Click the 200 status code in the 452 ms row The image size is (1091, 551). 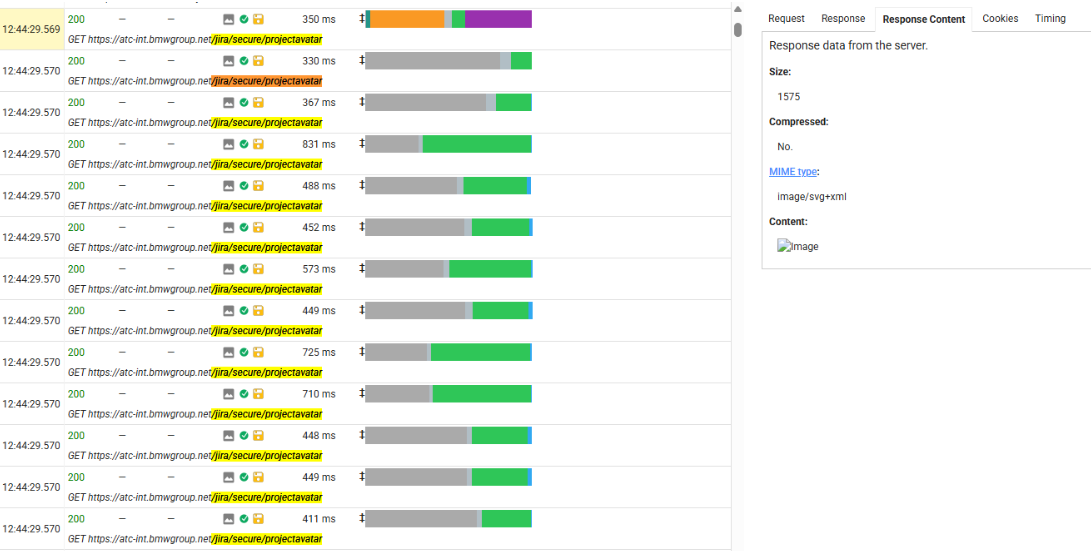point(76,227)
